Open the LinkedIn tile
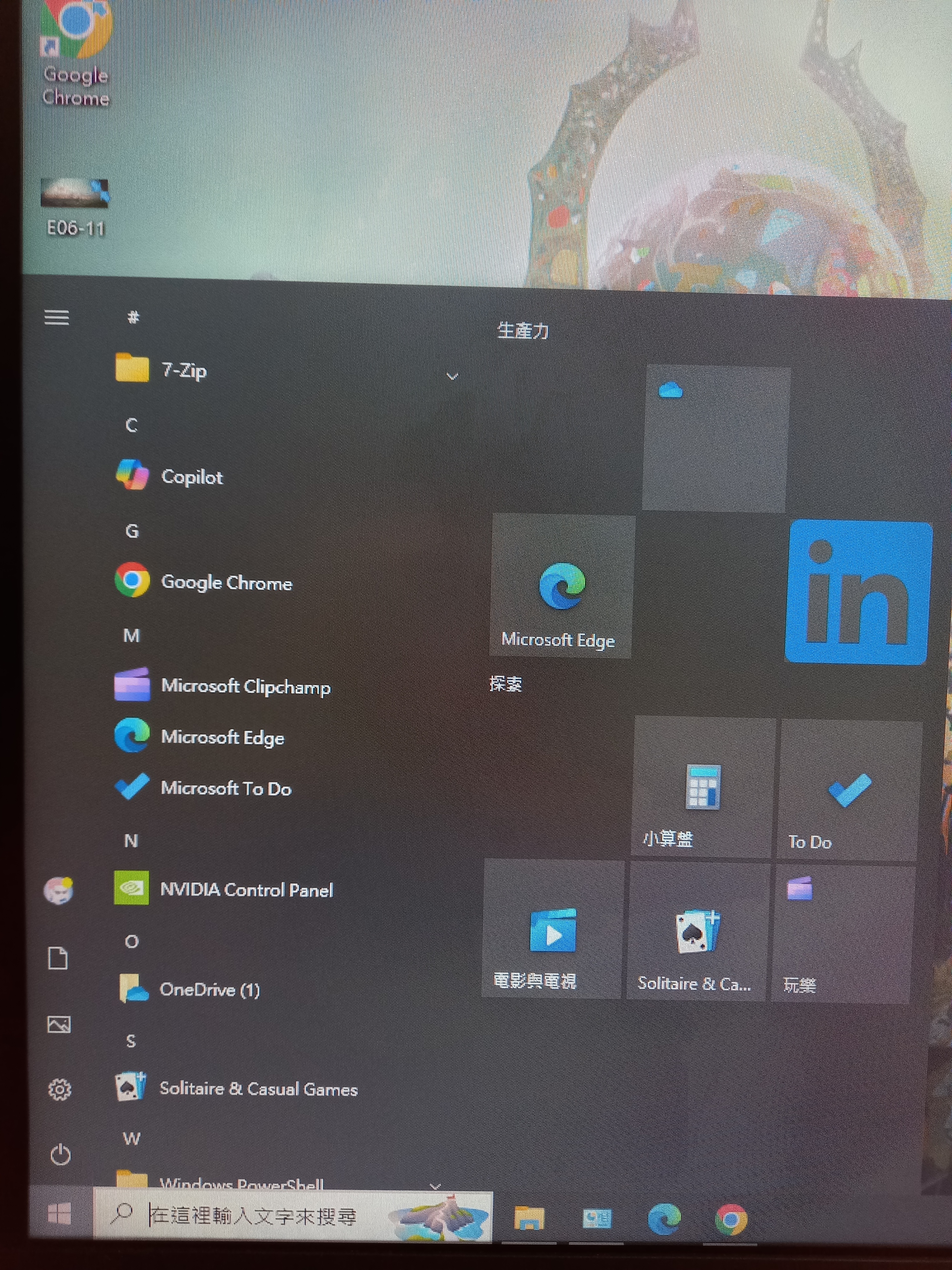 [858, 592]
